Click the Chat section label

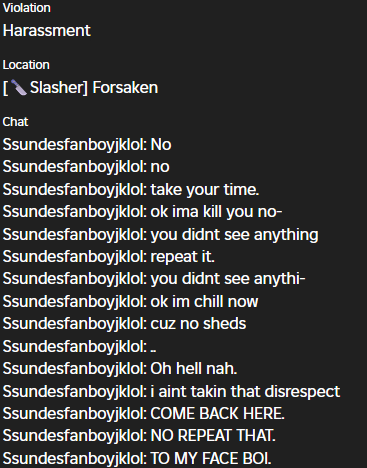click(x=15, y=122)
